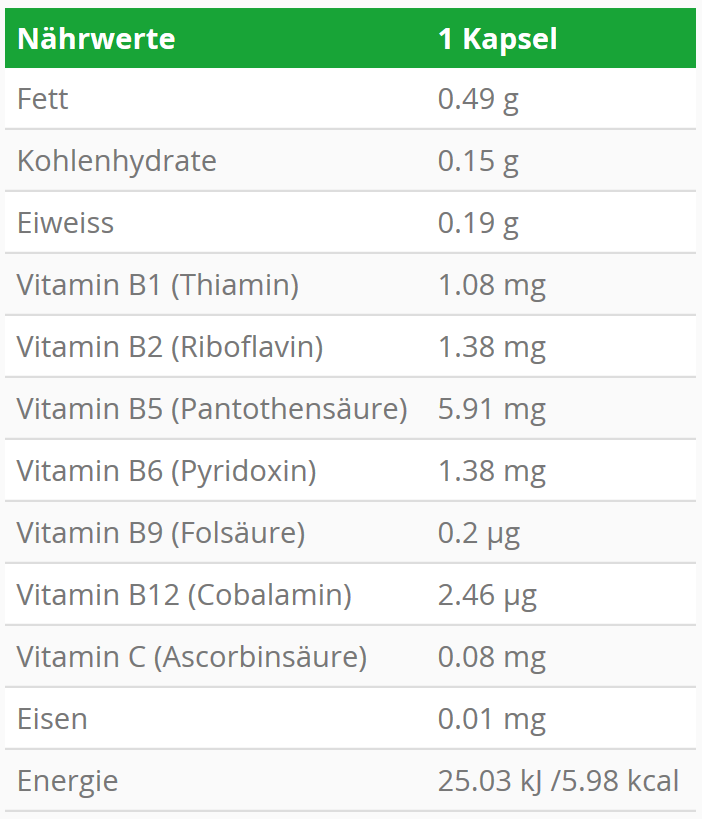Viewport: 702px width, 819px height.
Task: Select the Vitamin B12 (Cobalamin) label
Action: pos(184,595)
